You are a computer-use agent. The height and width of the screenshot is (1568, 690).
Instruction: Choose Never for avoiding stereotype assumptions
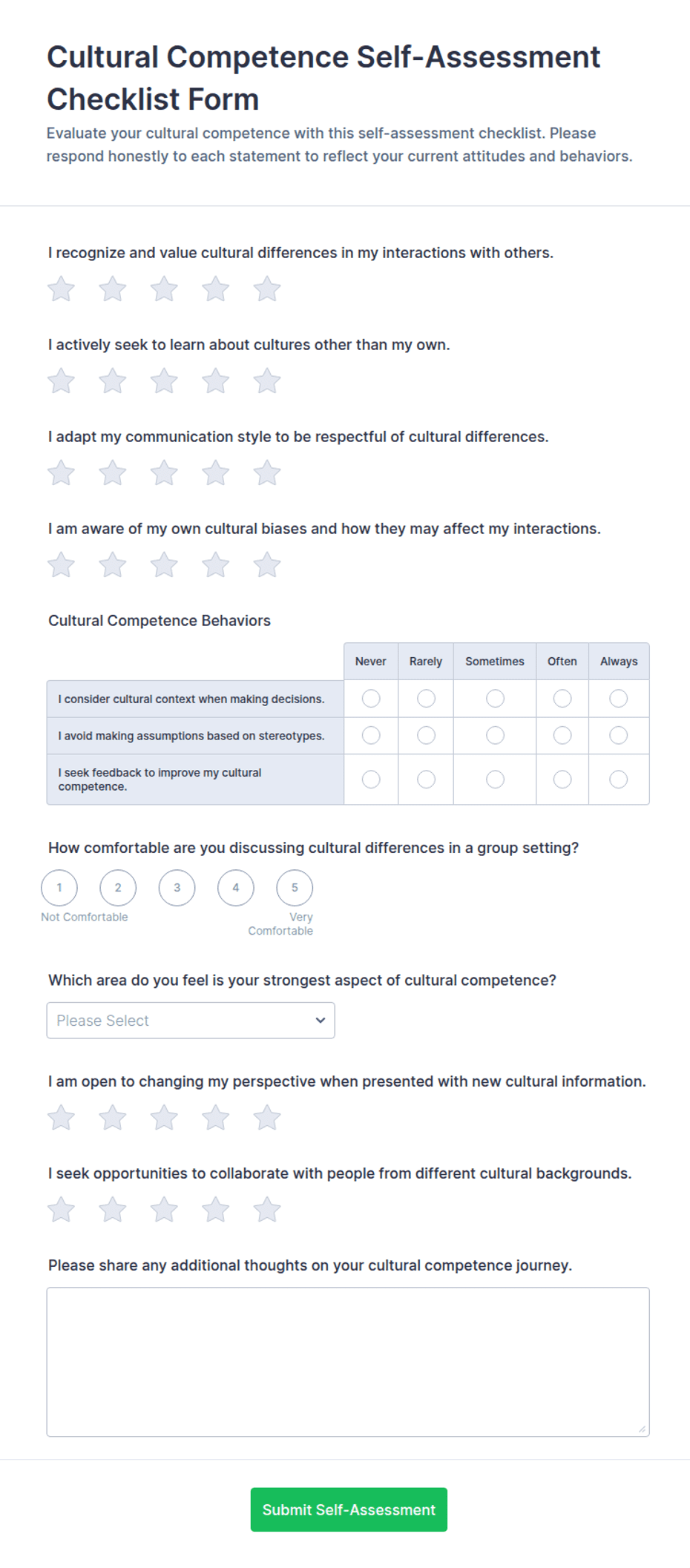(x=371, y=736)
